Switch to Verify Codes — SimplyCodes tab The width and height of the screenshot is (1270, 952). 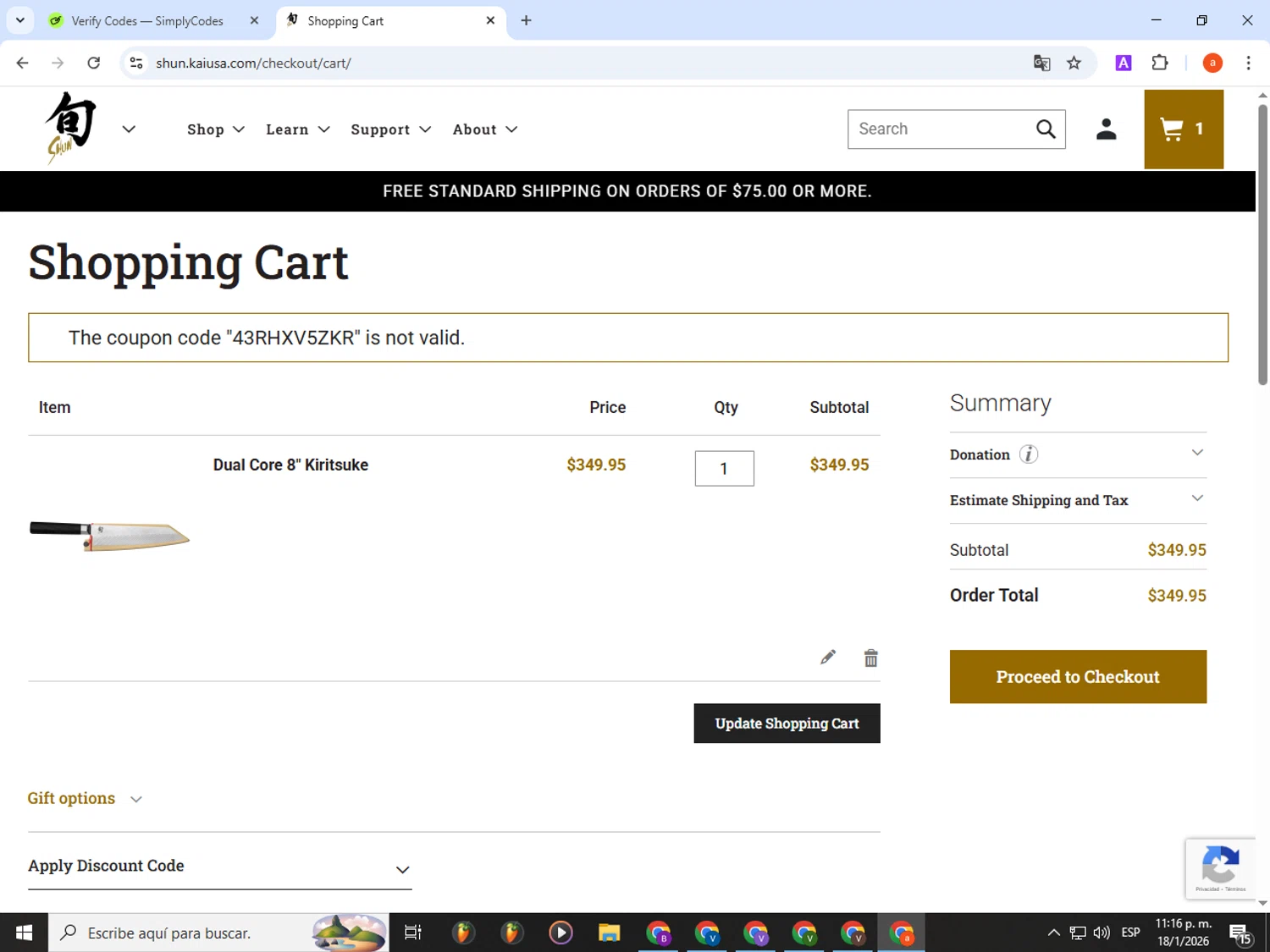point(146,21)
